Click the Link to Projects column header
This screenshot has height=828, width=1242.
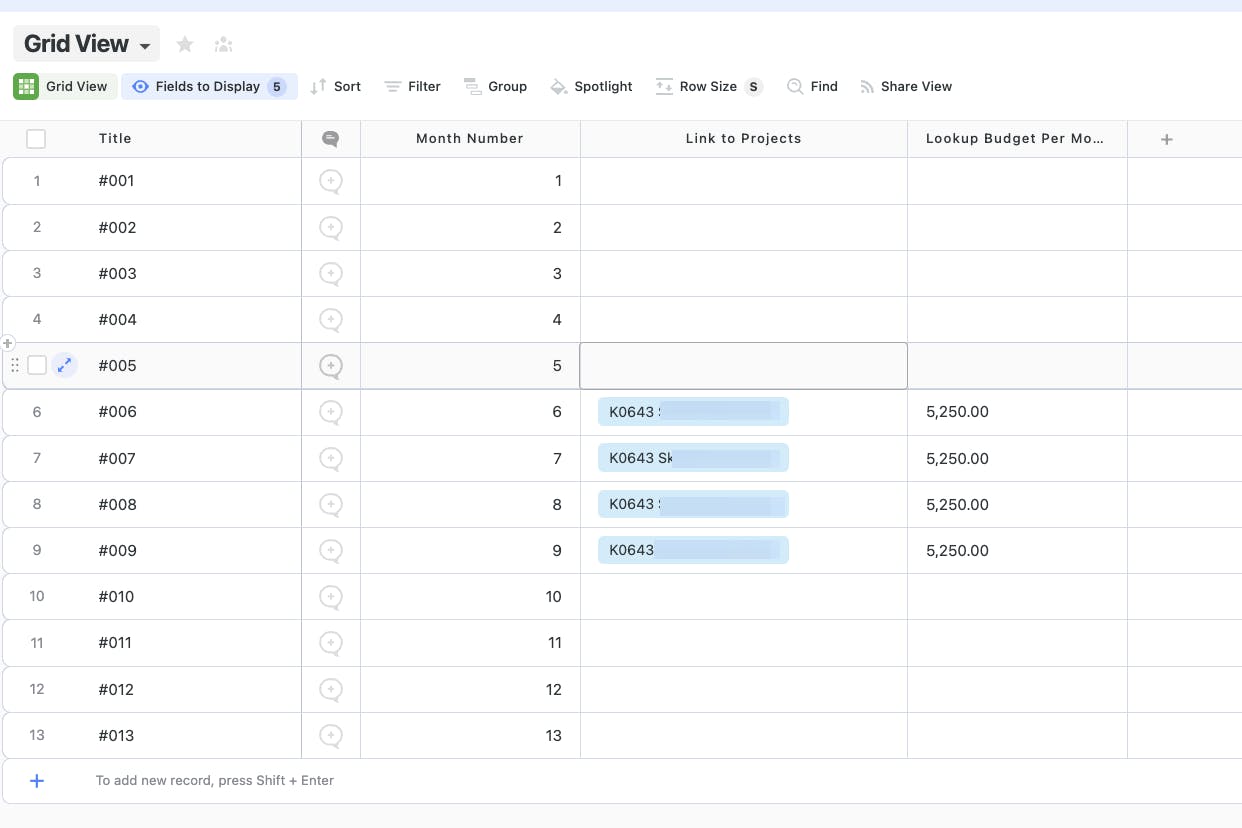point(744,139)
